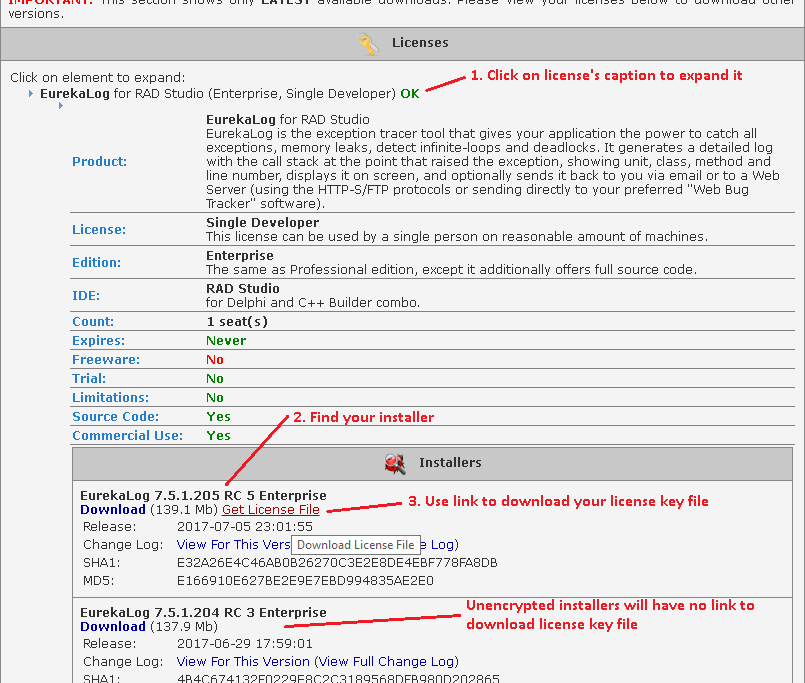Select the Enterprise edition value
The width and height of the screenshot is (805, 683).
[x=240, y=255]
